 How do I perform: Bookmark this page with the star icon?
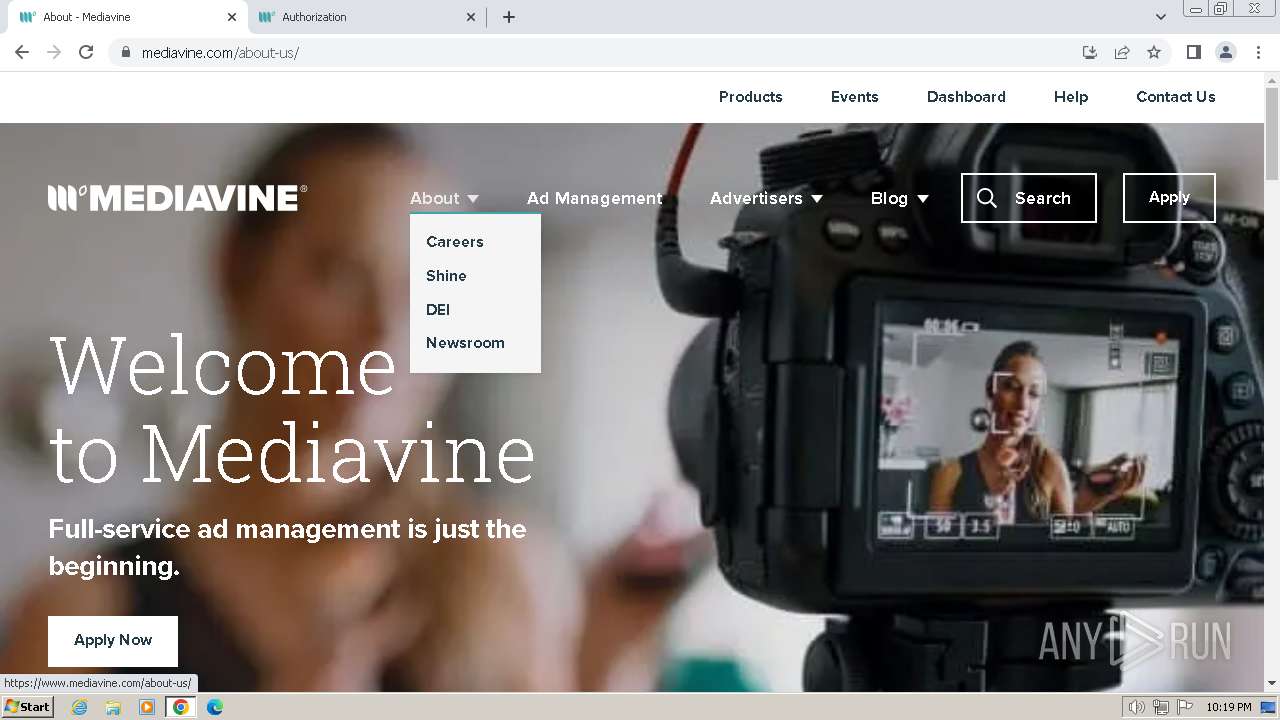(1154, 52)
